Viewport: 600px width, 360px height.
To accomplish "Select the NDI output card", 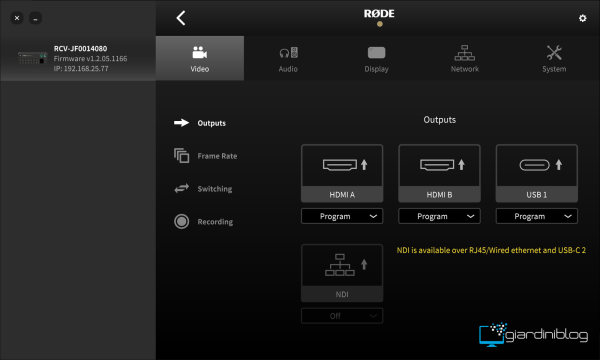I will (342, 273).
